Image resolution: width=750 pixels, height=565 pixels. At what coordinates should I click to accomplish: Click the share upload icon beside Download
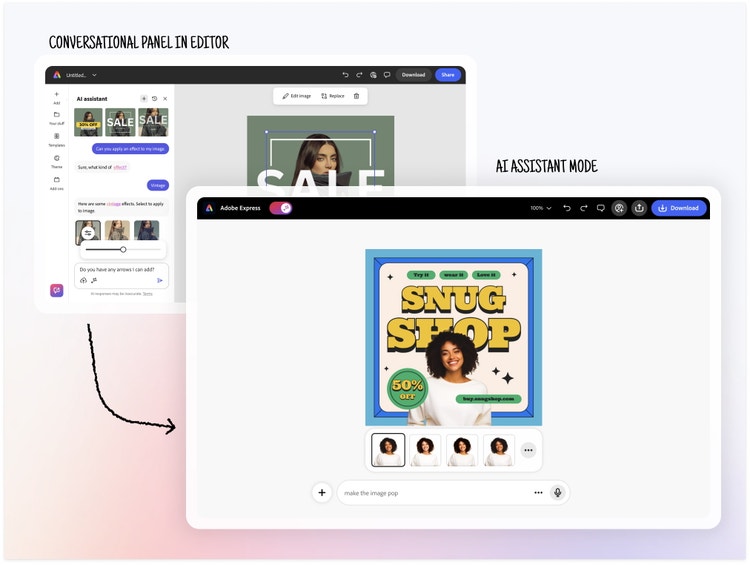coord(639,208)
